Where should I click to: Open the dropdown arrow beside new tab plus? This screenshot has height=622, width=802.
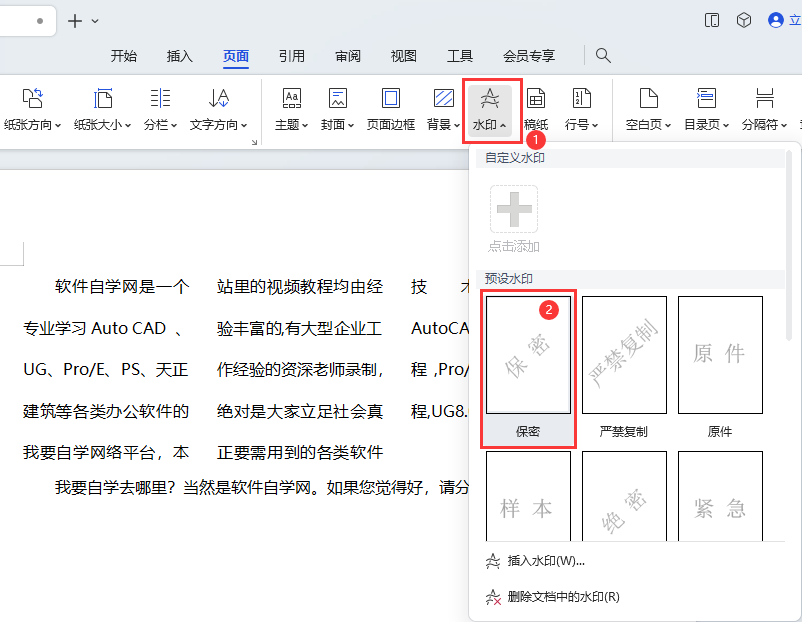click(95, 21)
